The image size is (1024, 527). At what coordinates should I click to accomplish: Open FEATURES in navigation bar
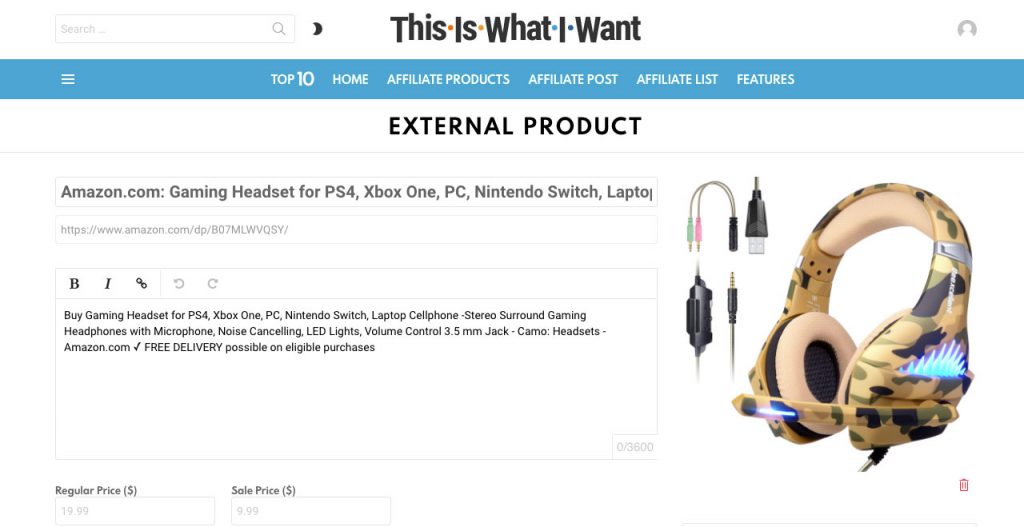point(765,80)
